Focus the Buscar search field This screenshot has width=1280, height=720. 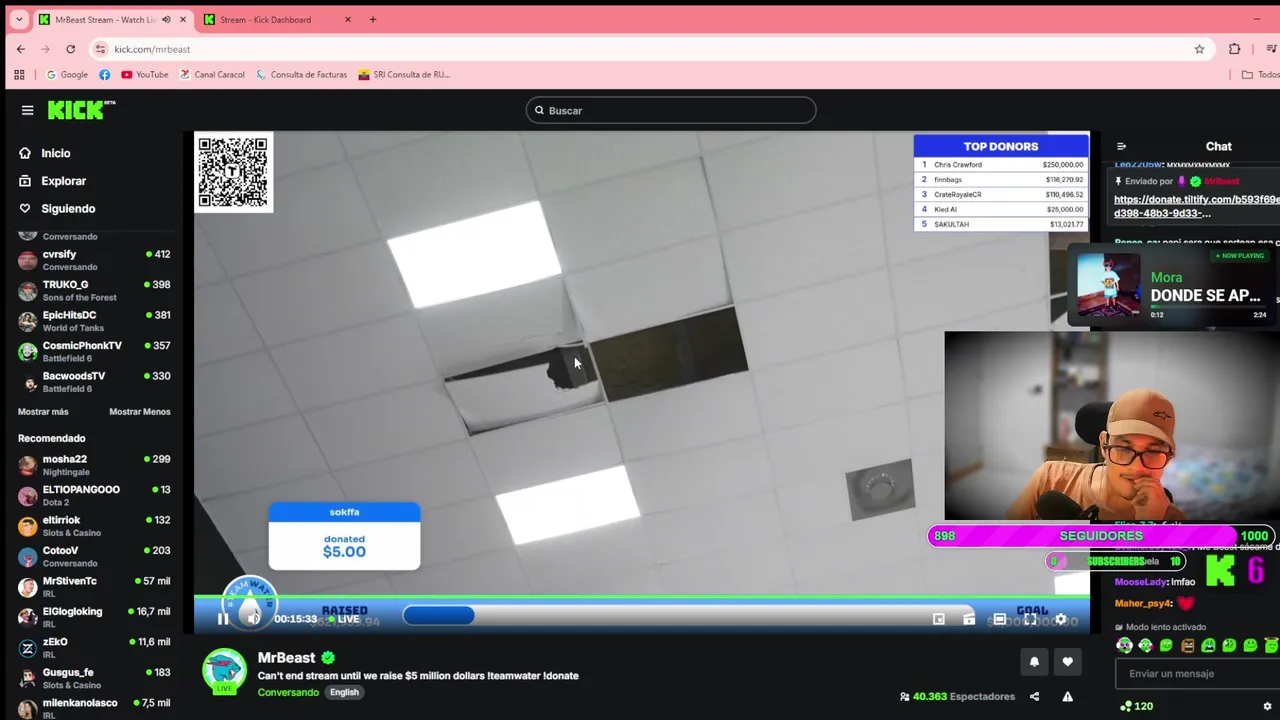[x=671, y=110]
